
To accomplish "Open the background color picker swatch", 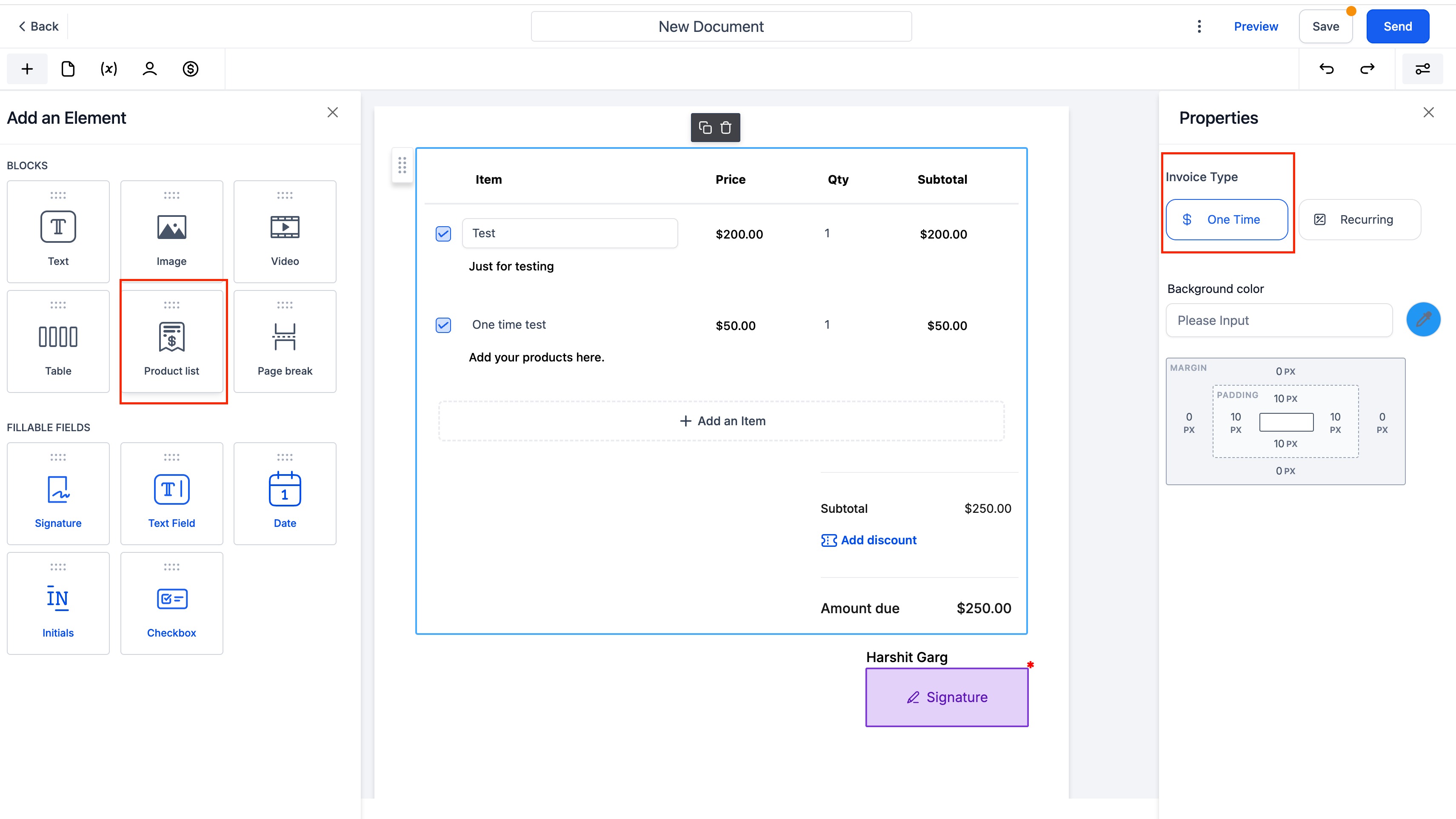I will point(1423,320).
